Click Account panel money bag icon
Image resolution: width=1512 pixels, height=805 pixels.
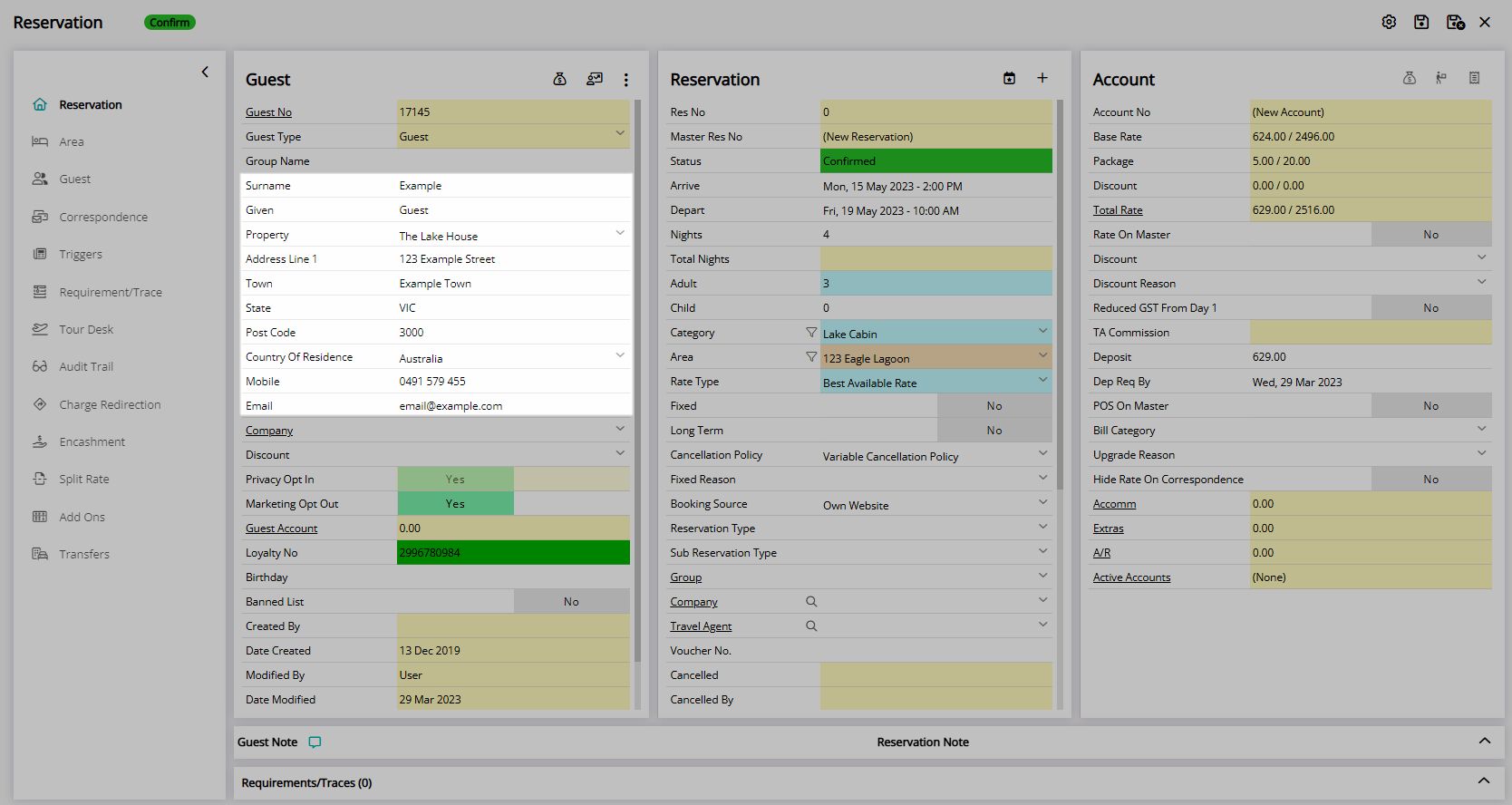click(x=1410, y=78)
